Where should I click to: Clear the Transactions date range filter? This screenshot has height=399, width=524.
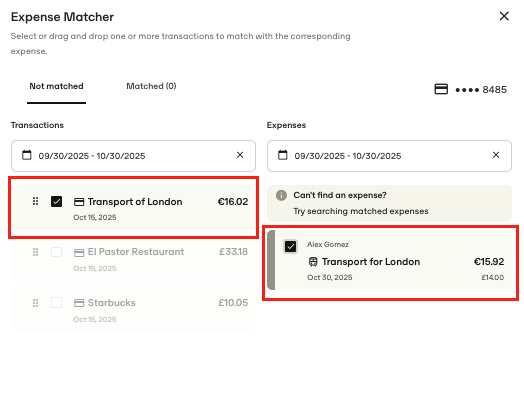(240, 155)
